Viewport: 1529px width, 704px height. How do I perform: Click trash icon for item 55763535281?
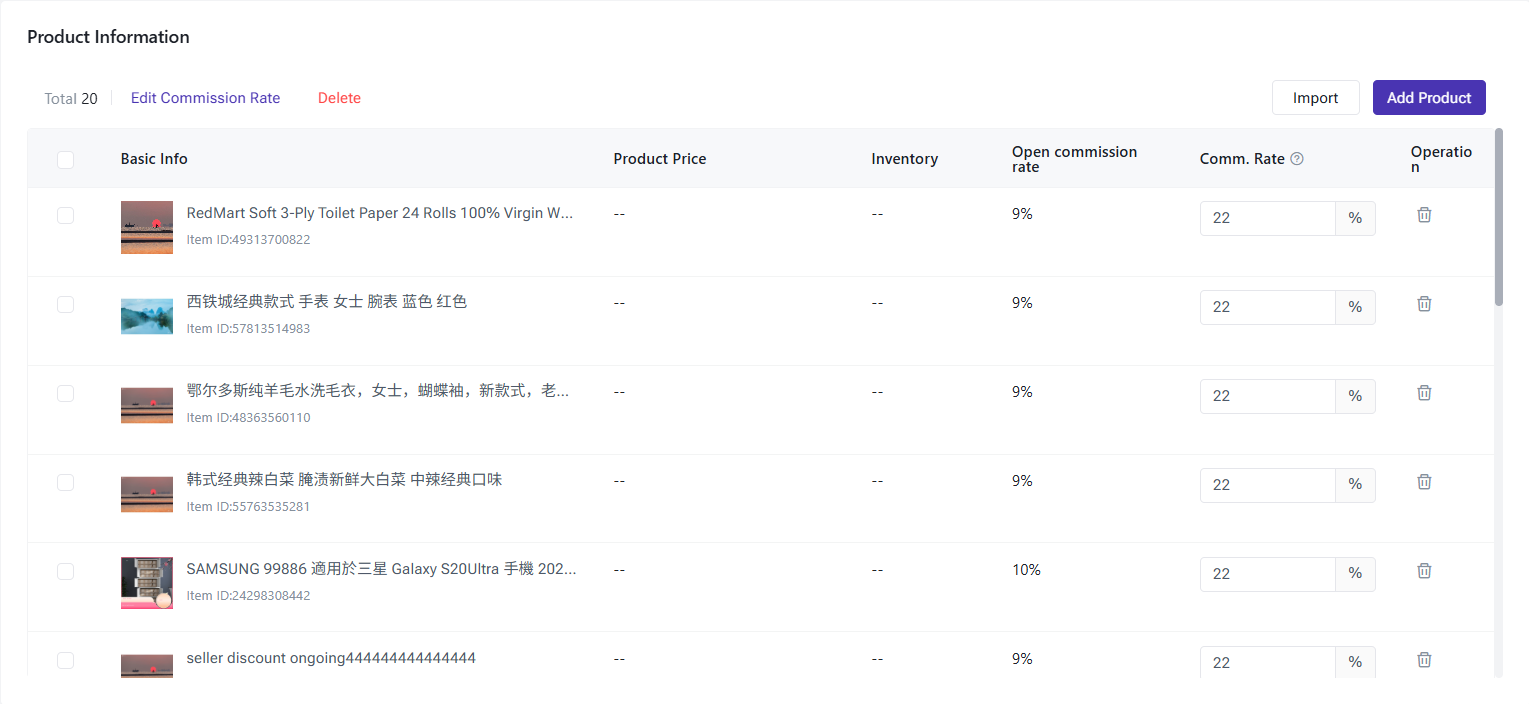click(1424, 482)
